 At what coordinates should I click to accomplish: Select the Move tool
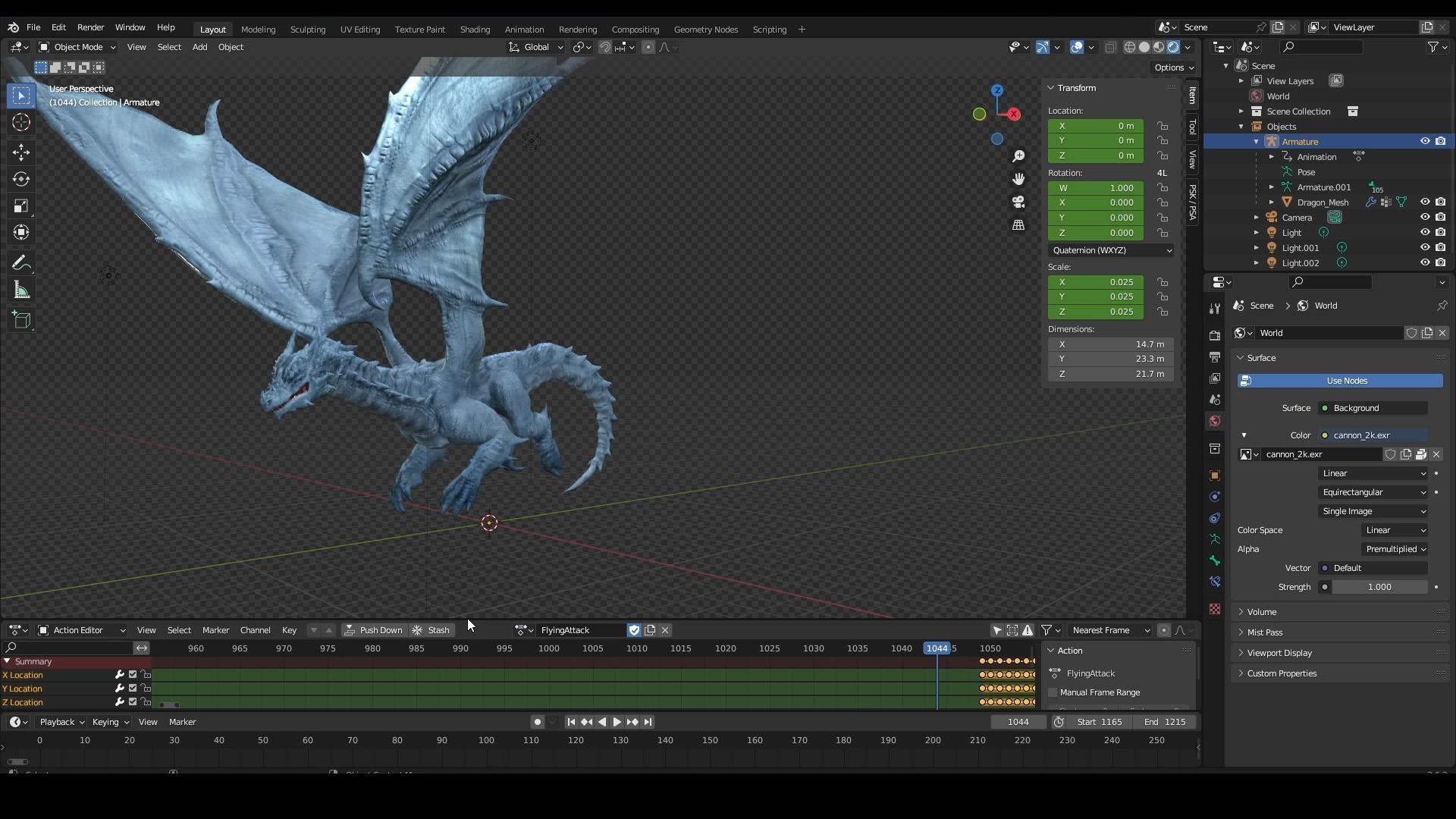pos(21,152)
